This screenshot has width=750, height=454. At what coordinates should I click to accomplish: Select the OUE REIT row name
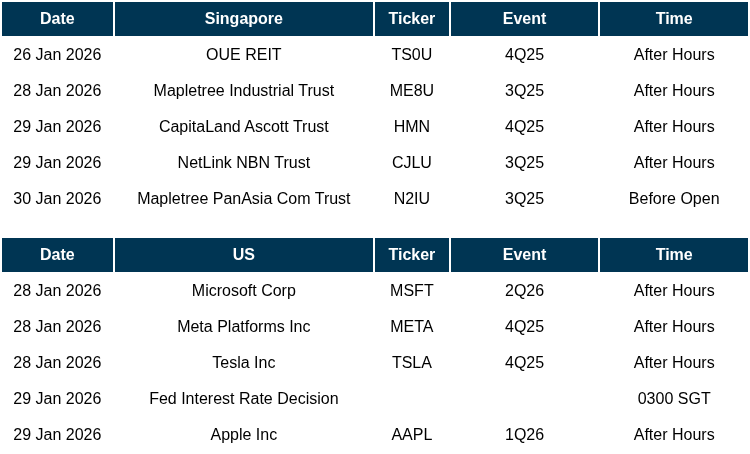click(243, 55)
